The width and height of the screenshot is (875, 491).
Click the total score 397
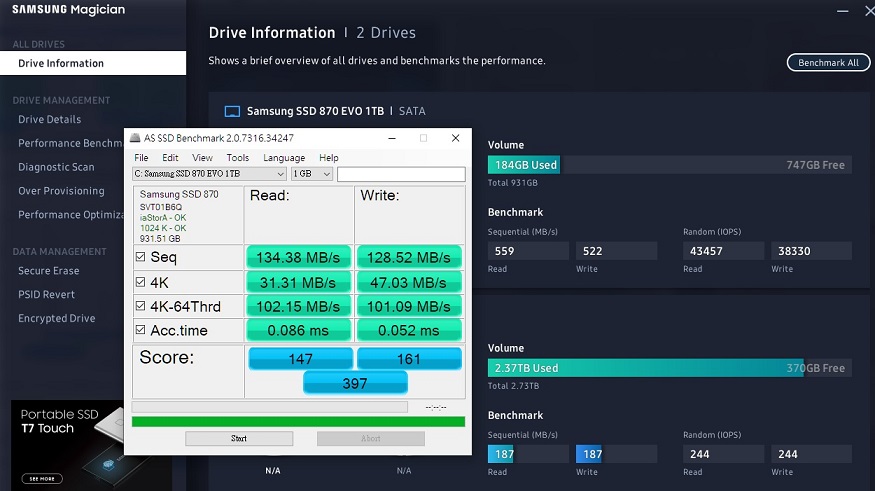click(x=355, y=383)
